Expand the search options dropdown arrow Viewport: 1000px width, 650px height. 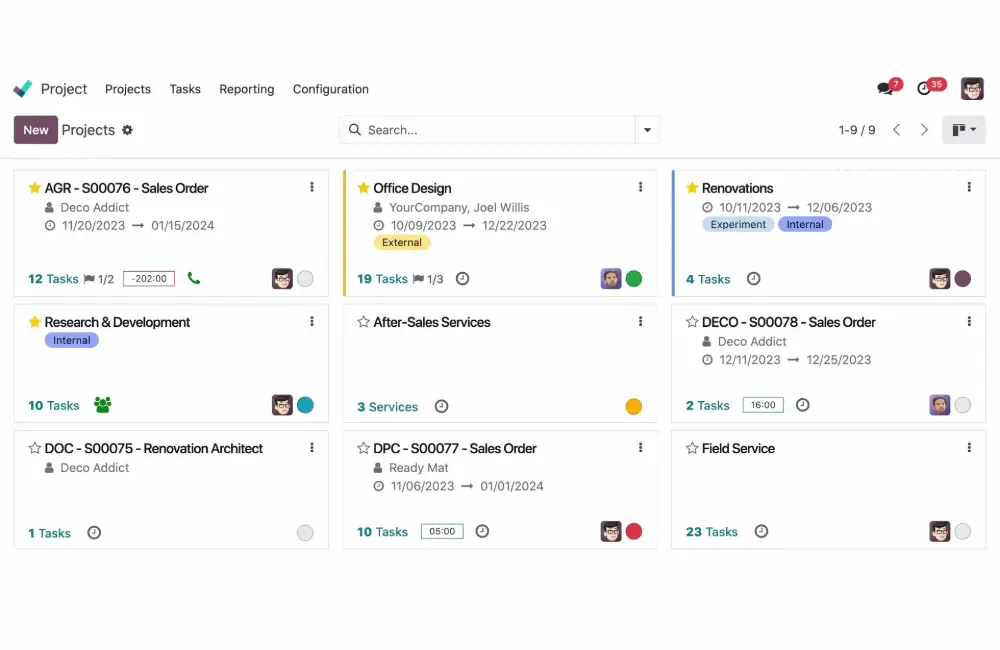[648, 130]
